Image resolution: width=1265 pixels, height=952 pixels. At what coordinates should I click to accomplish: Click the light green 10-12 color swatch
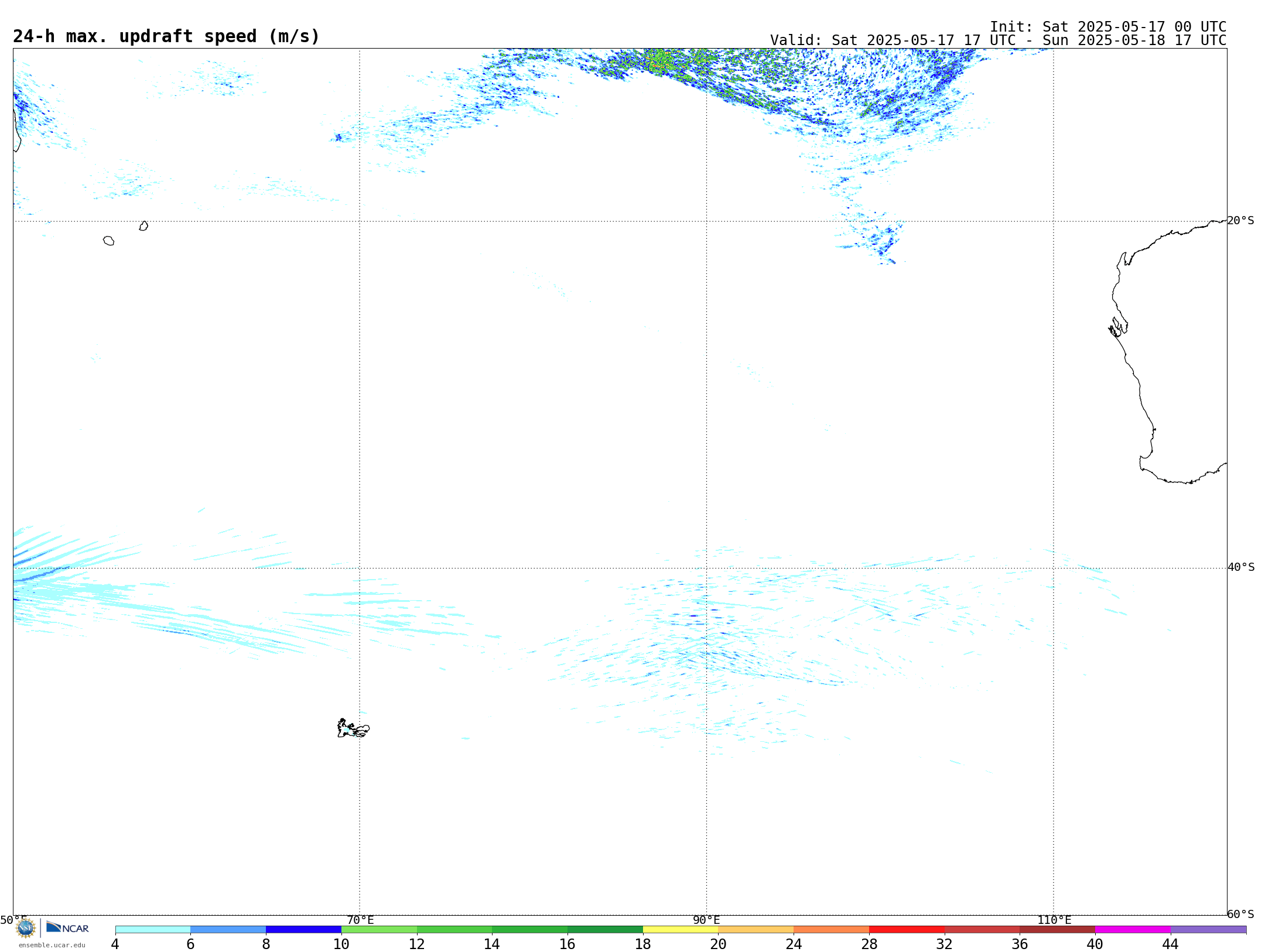(x=379, y=930)
